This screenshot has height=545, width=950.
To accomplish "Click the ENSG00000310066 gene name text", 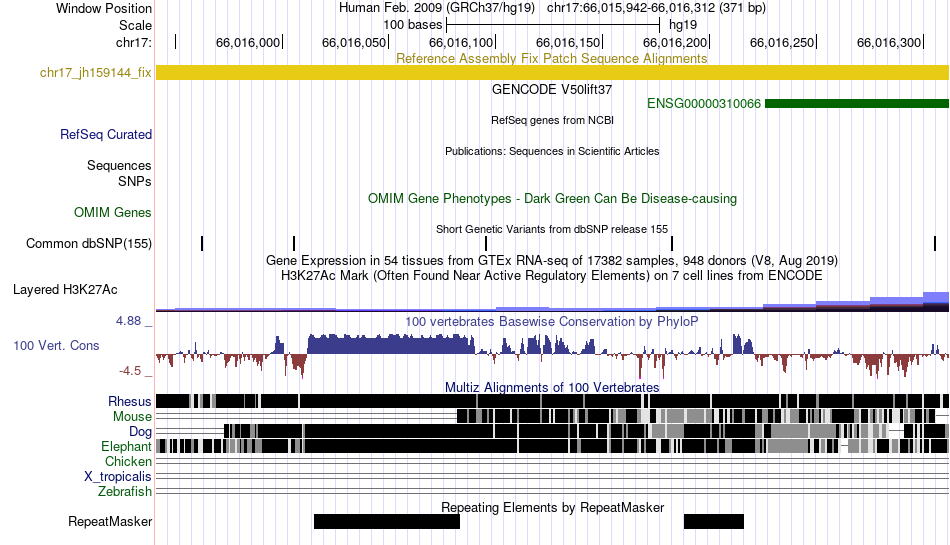I will (703, 104).
